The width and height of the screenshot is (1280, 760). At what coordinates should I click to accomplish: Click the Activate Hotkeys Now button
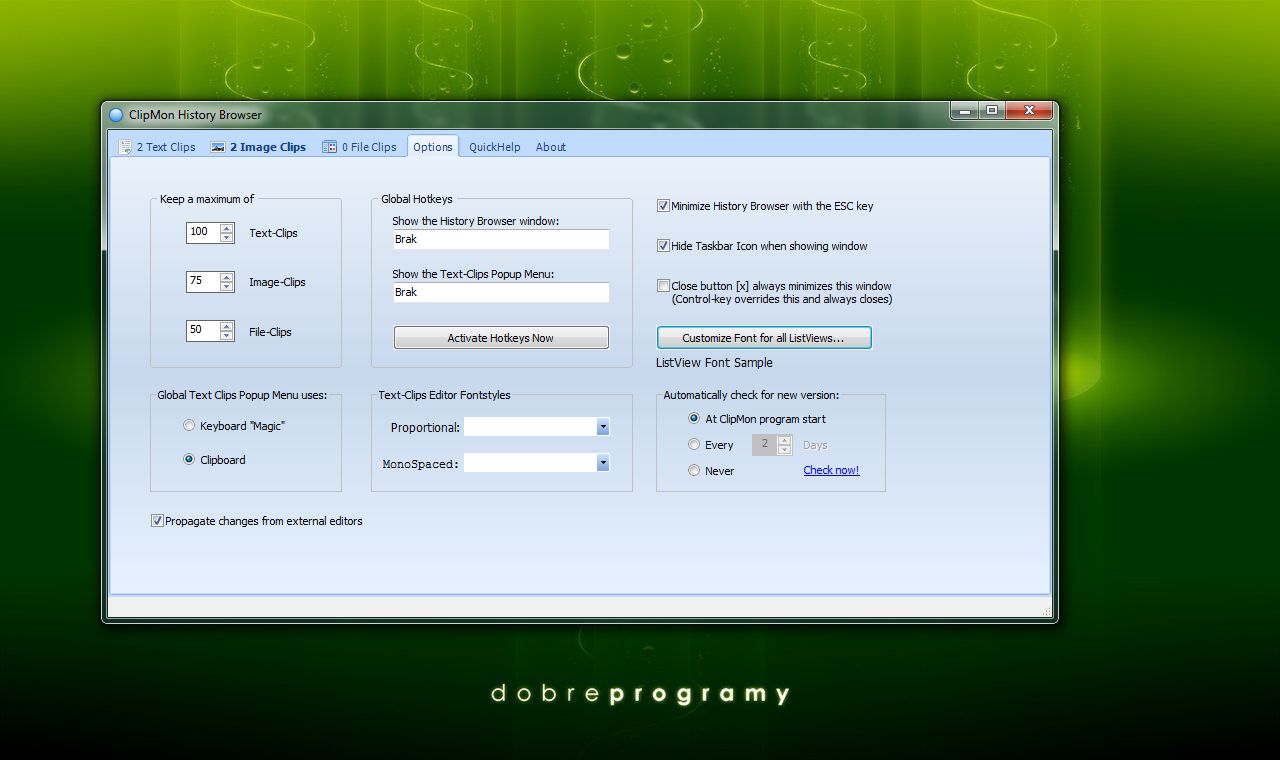coord(501,338)
